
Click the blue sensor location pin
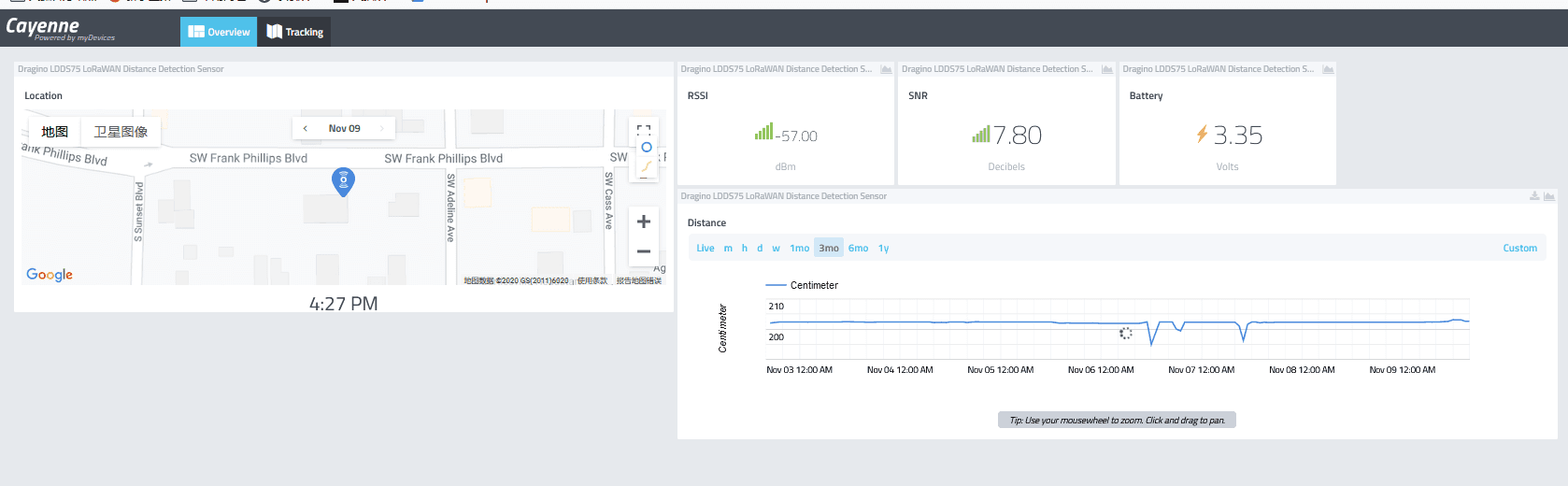click(x=343, y=181)
